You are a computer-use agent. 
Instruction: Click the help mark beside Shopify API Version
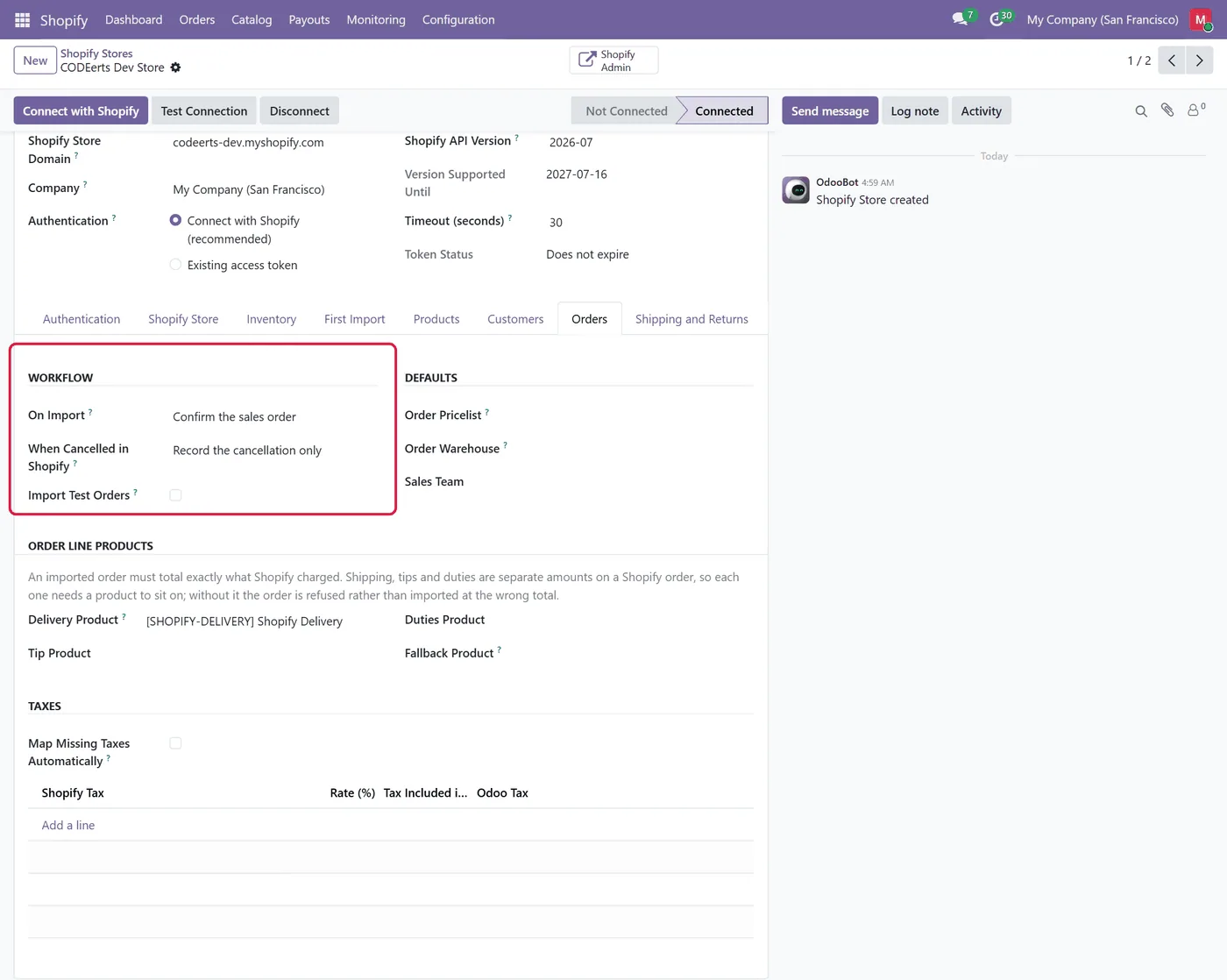click(x=516, y=137)
